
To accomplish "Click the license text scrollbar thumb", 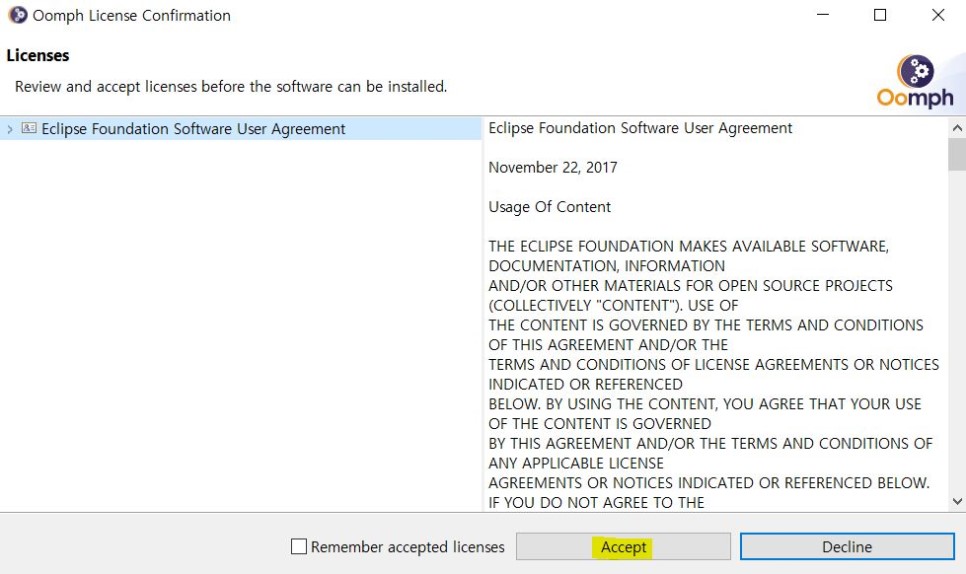I will [x=957, y=154].
